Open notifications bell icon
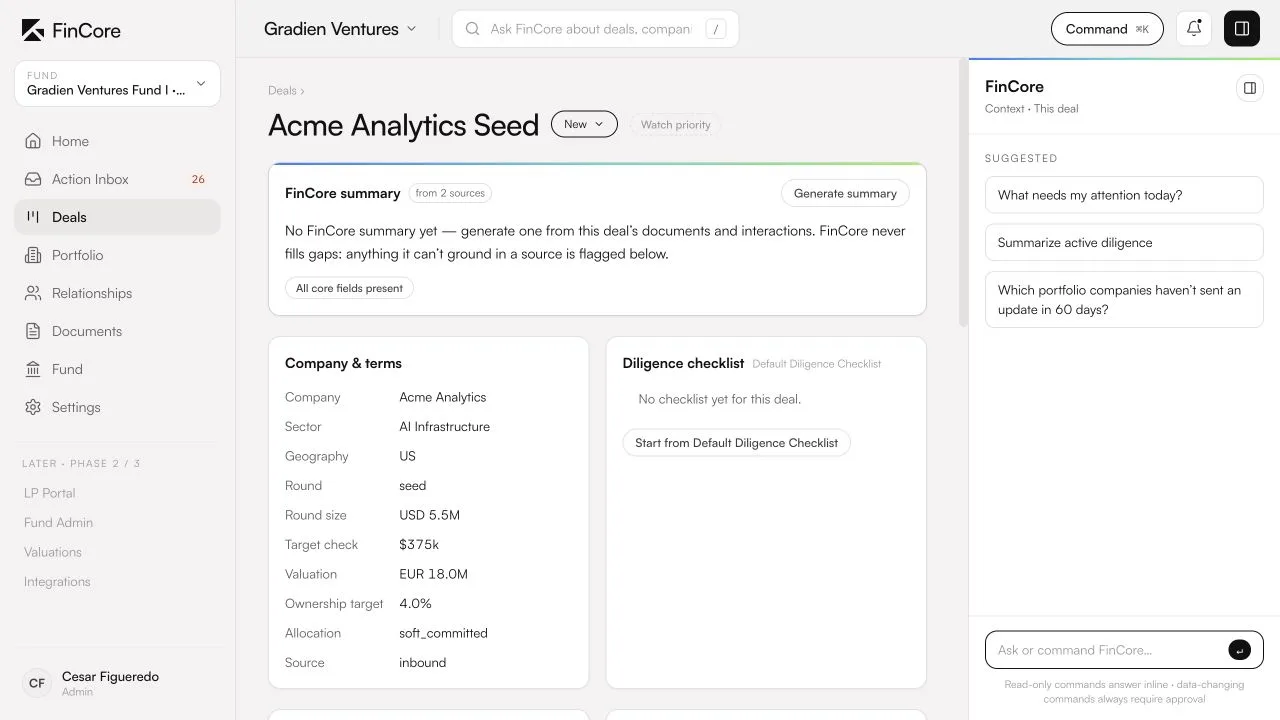The width and height of the screenshot is (1280, 720). (x=1194, y=29)
